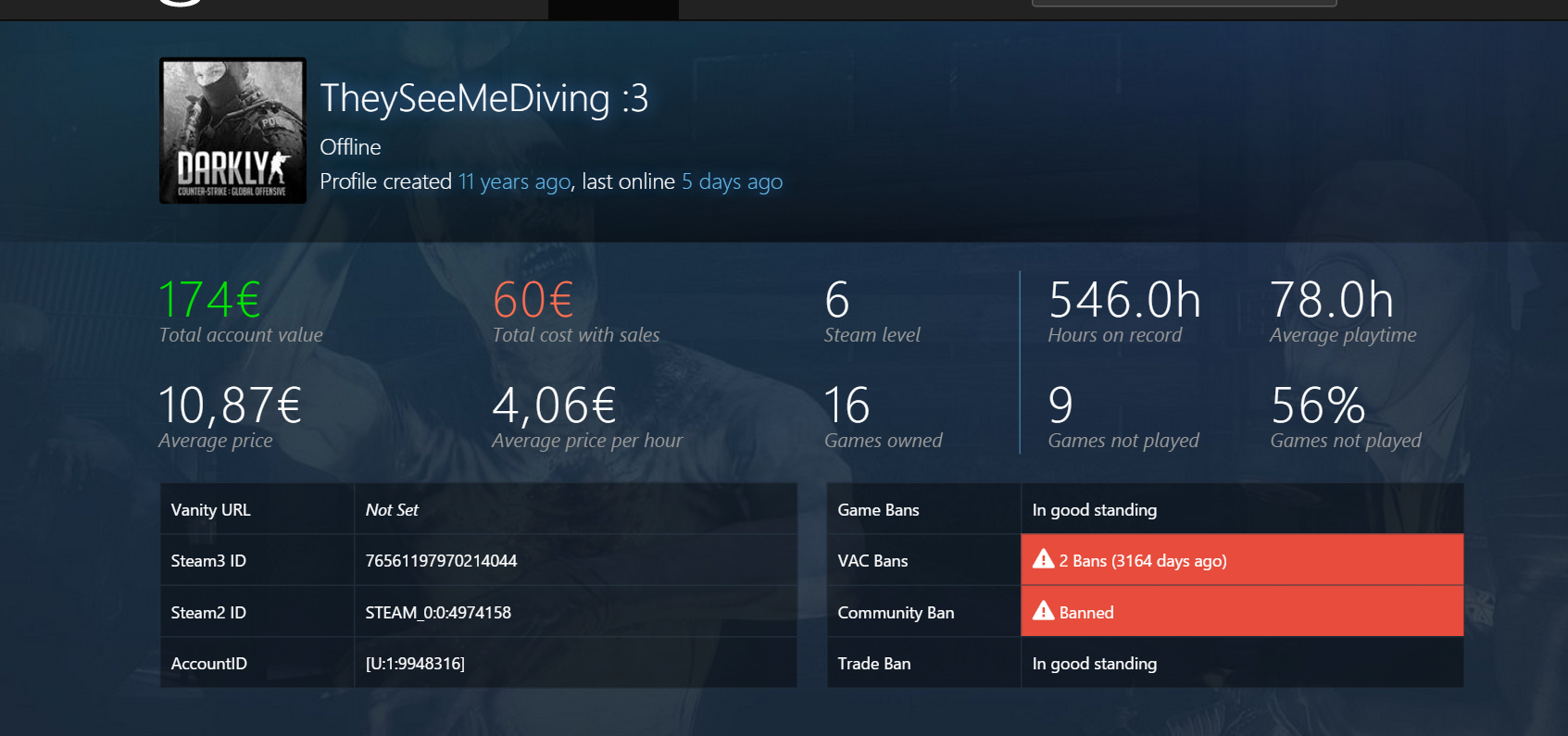Select the 546.0h hours on record
Viewport: 1568px width, 736px height.
1124,300
